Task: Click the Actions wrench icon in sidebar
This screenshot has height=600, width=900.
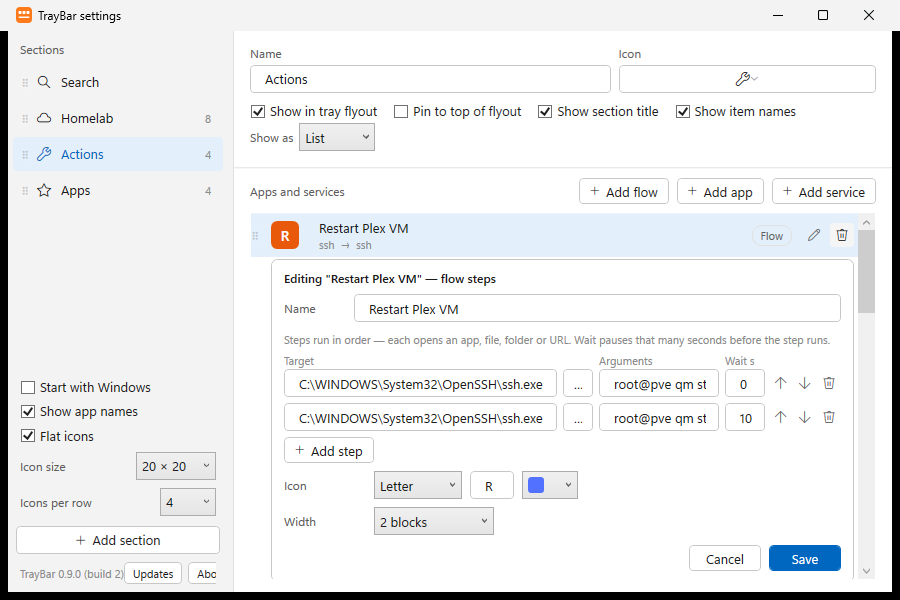Action: click(x=44, y=154)
